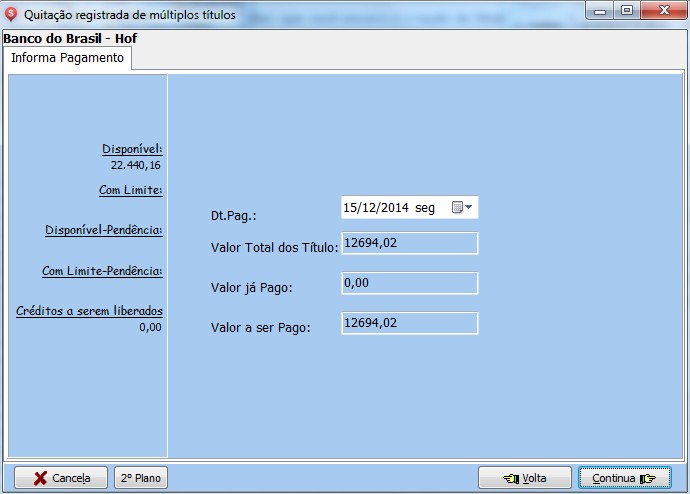690x494 pixels.
Task: Click the underlined Disponível label
Action: click(132, 149)
